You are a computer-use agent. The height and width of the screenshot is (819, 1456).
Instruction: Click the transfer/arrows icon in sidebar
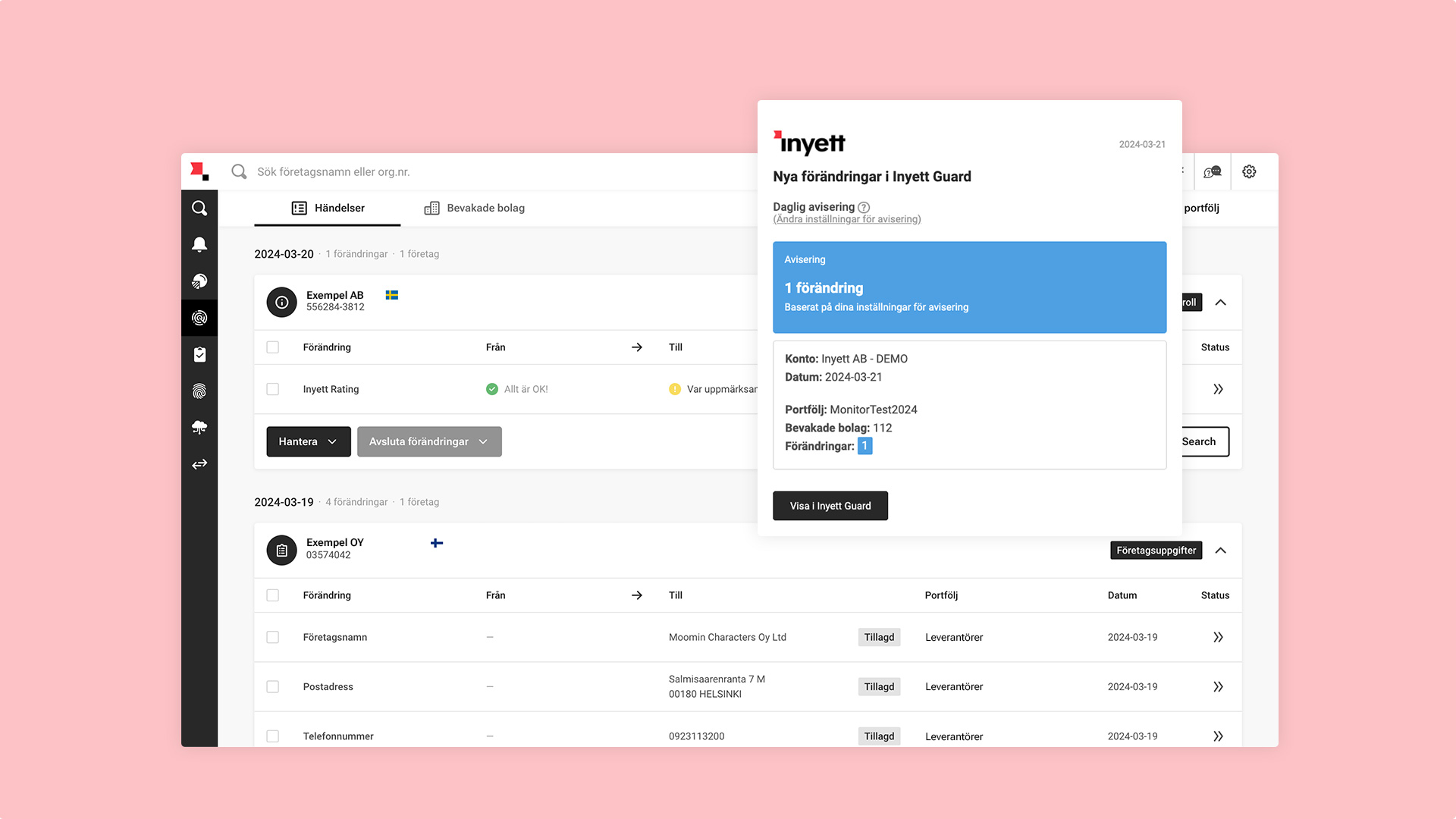coord(200,464)
